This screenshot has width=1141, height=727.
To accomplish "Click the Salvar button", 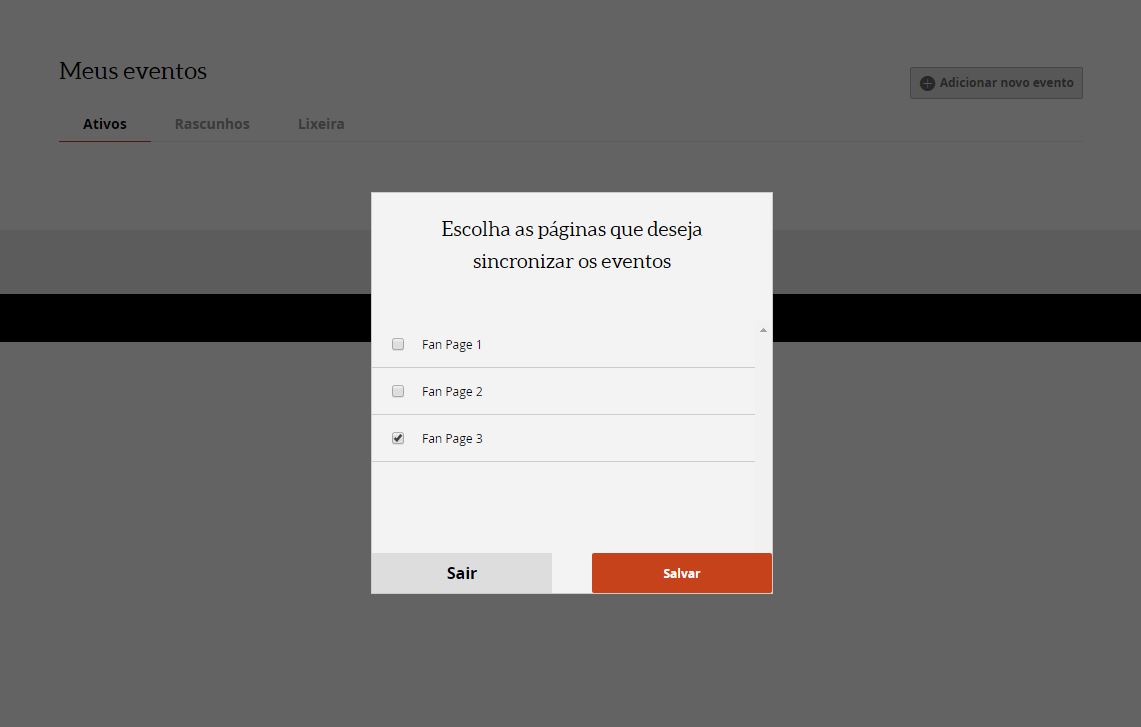I will [682, 573].
